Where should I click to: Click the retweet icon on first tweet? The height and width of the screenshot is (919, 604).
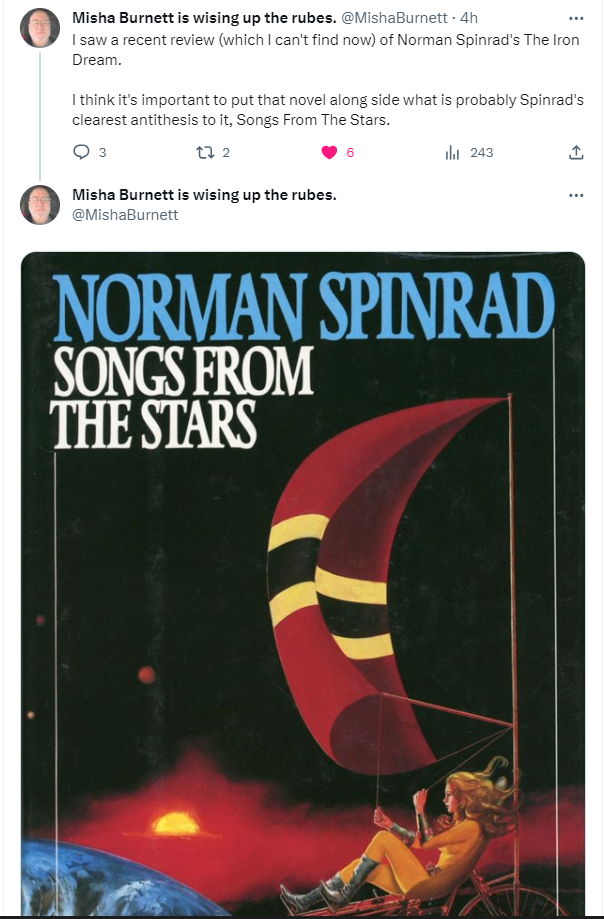(205, 152)
